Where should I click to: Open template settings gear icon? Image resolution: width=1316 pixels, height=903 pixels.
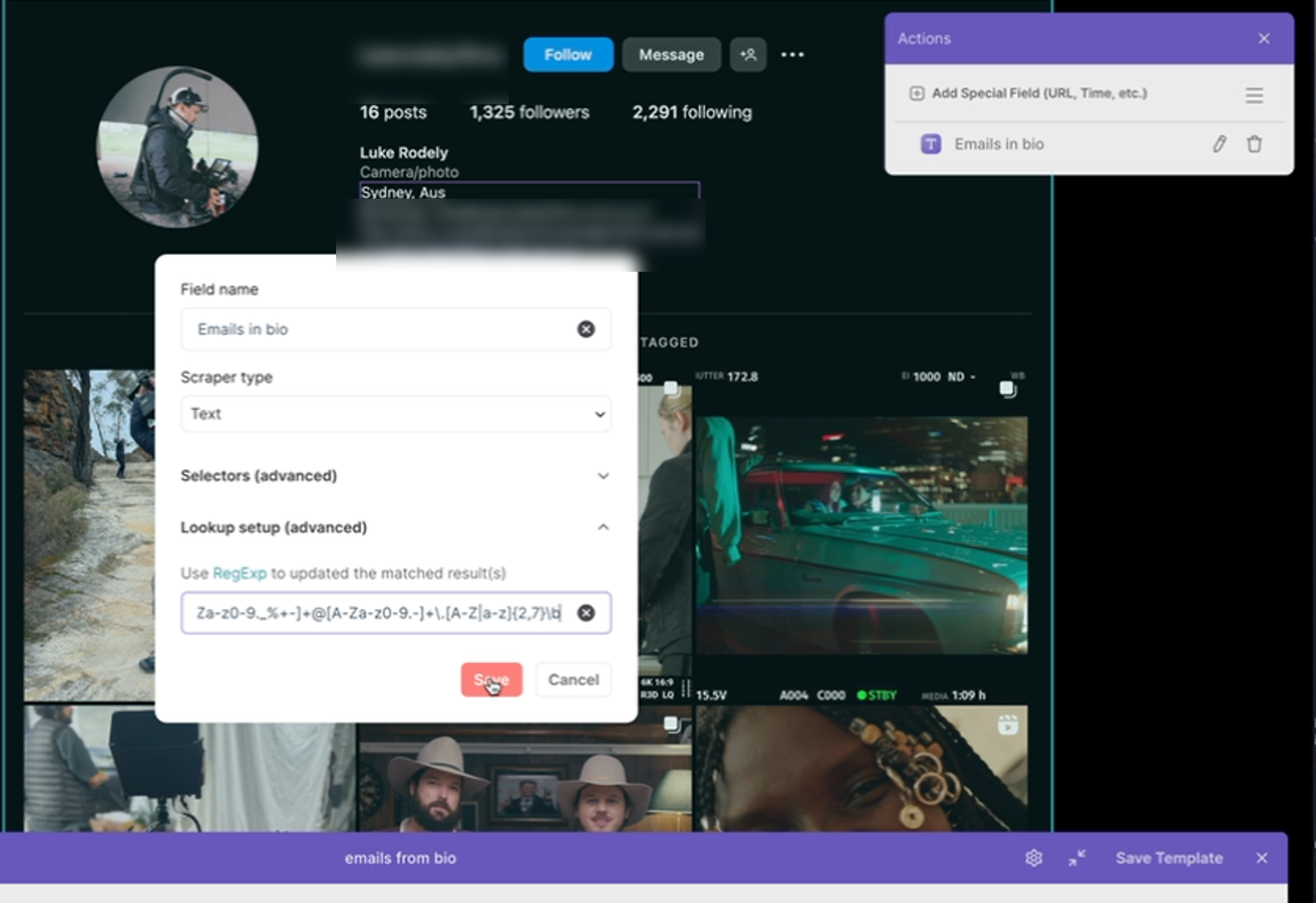tap(1034, 858)
